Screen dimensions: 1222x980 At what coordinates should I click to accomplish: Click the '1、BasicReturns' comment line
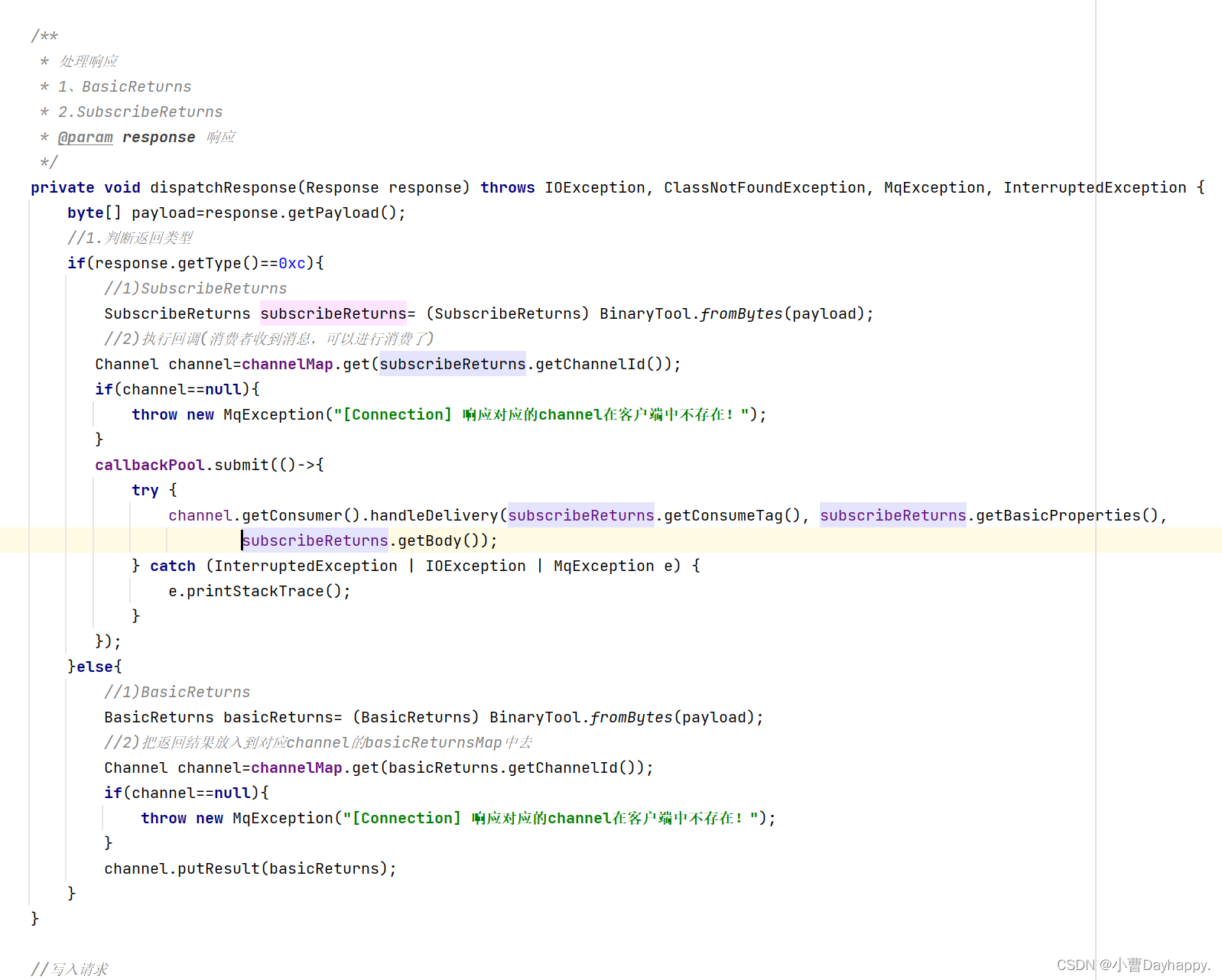[125, 86]
